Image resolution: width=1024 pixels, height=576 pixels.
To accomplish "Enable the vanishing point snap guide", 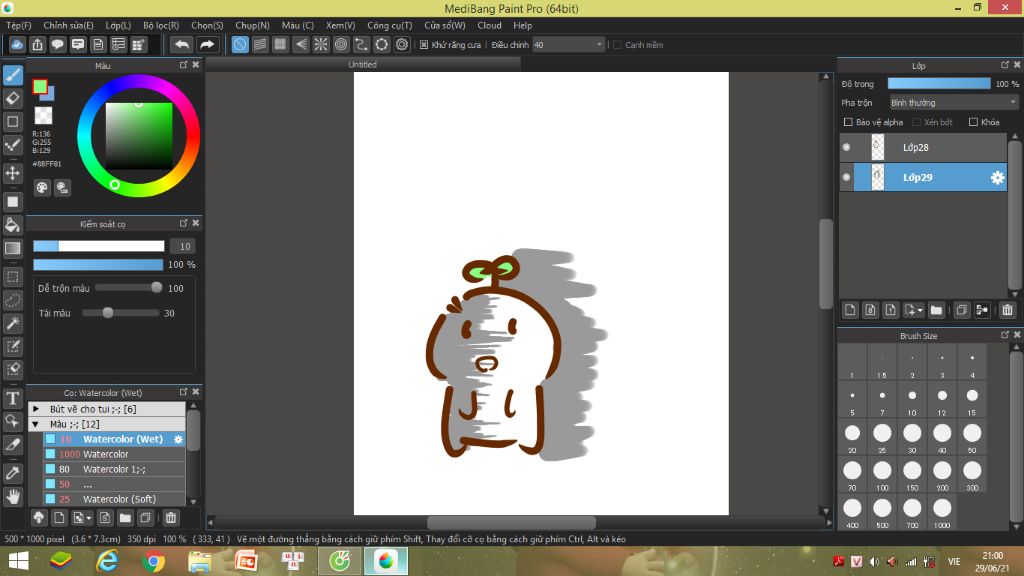I will pos(300,44).
